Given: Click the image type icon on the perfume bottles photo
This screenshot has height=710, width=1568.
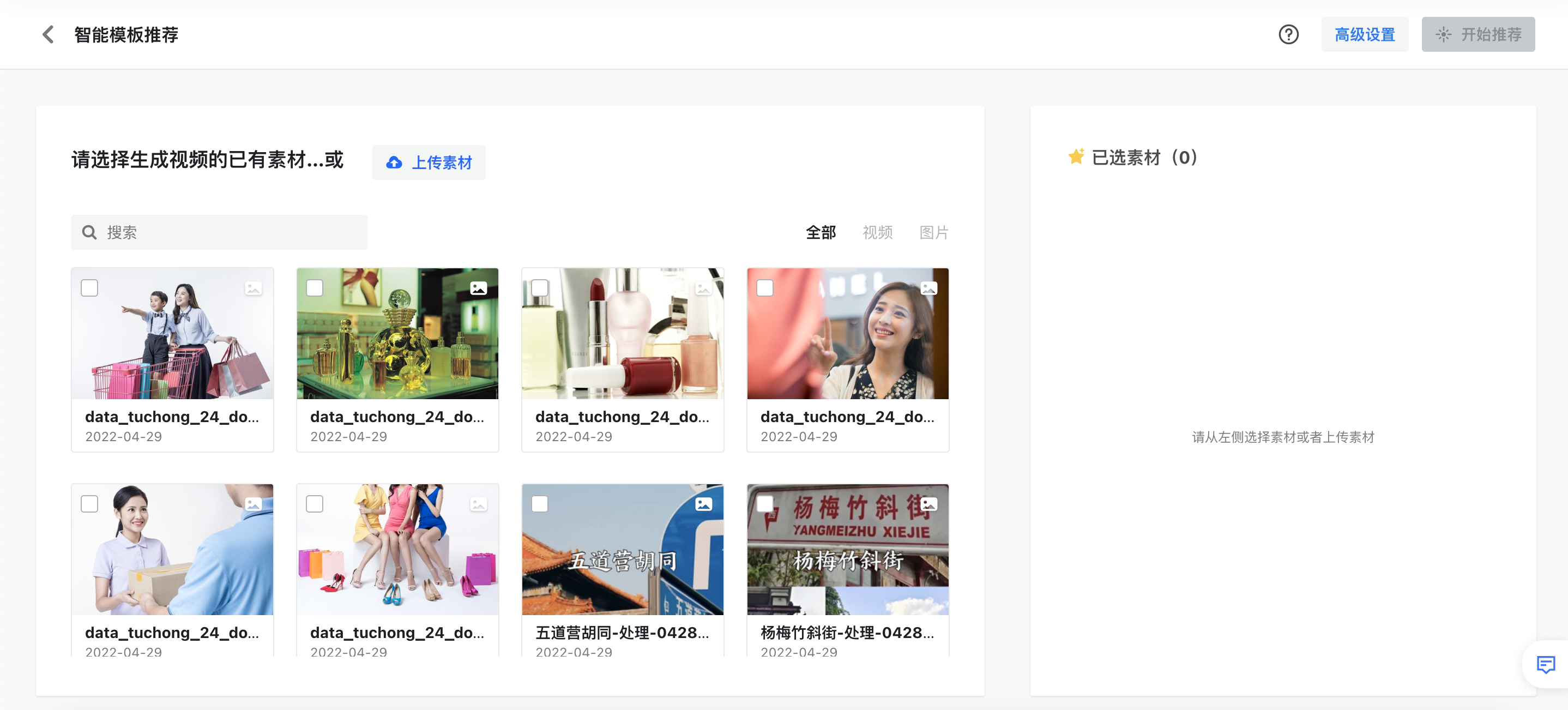Looking at the screenshot, I should pos(479,288).
